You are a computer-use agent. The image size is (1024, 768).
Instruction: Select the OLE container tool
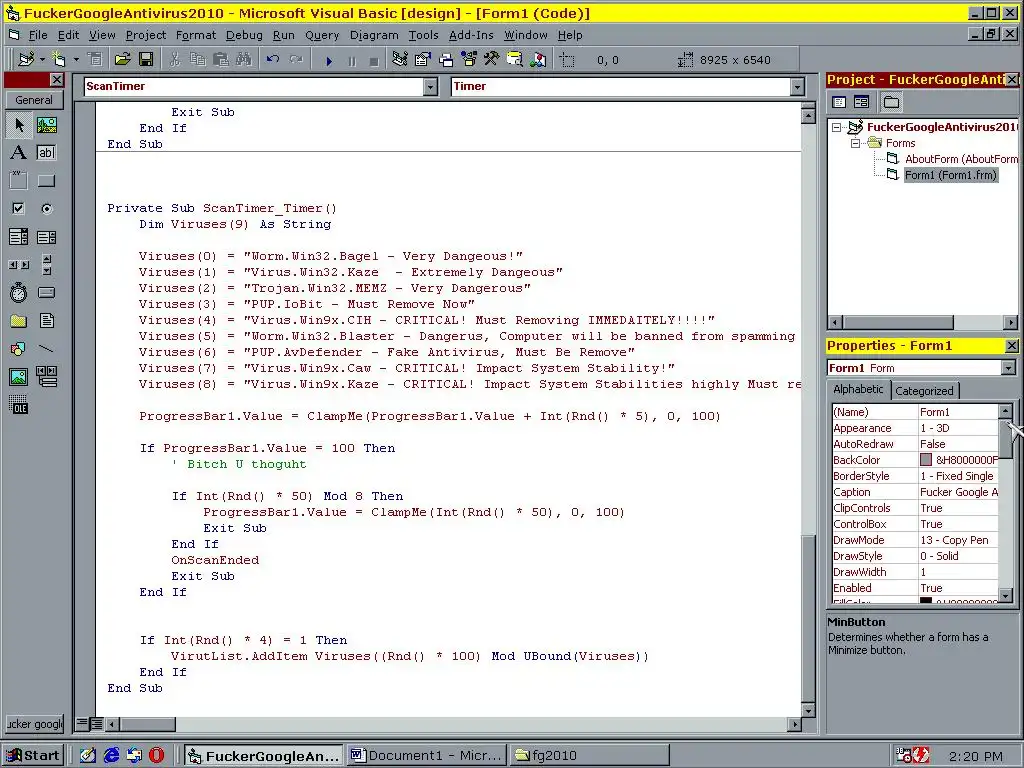click(19, 405)
